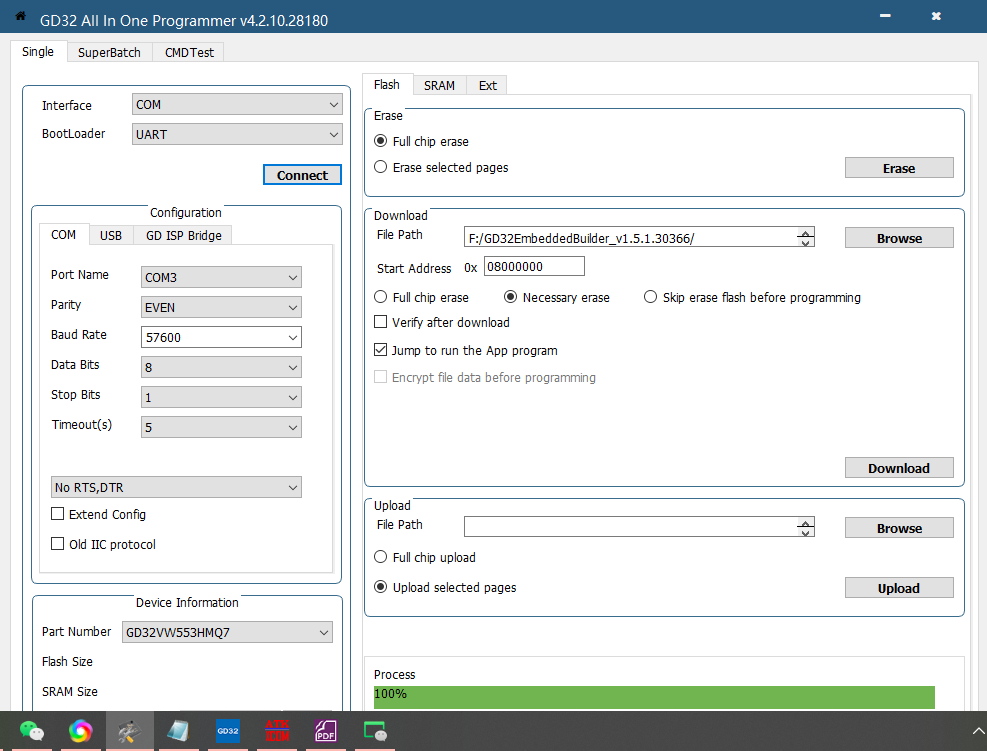Screen dimensions: 987x751
Task: Open the Interface dropdown showing COM
Action: pos(237,104)
